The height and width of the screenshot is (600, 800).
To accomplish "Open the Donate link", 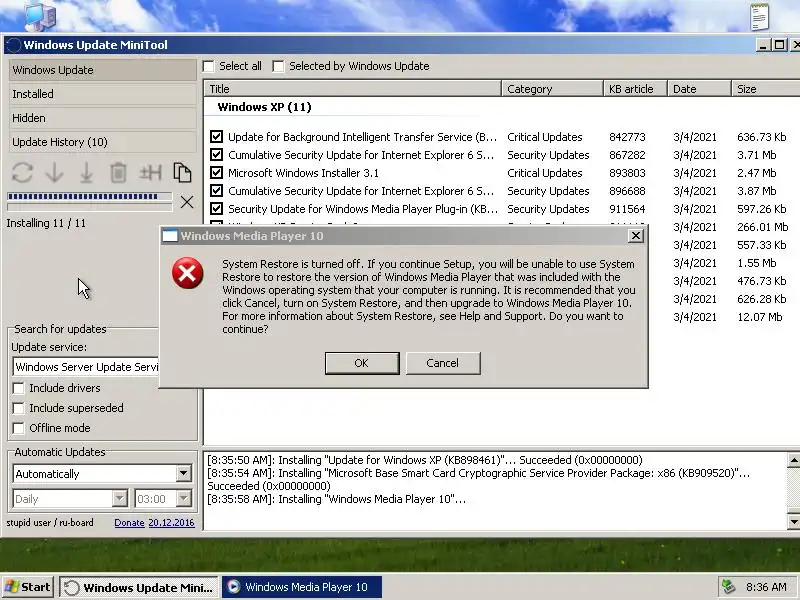I will tap(129, 522).
